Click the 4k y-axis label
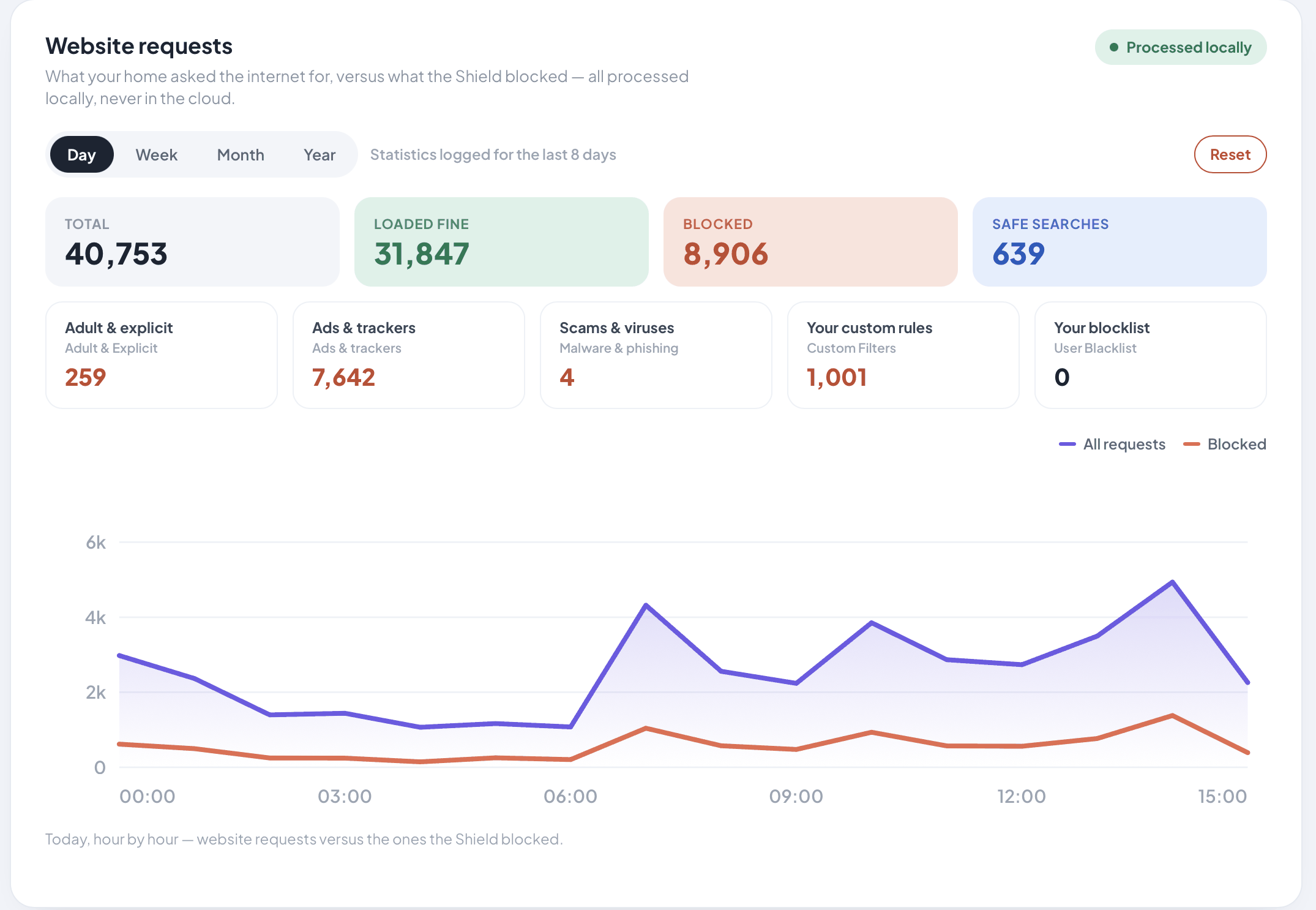1316x910 pixels. 95,617
